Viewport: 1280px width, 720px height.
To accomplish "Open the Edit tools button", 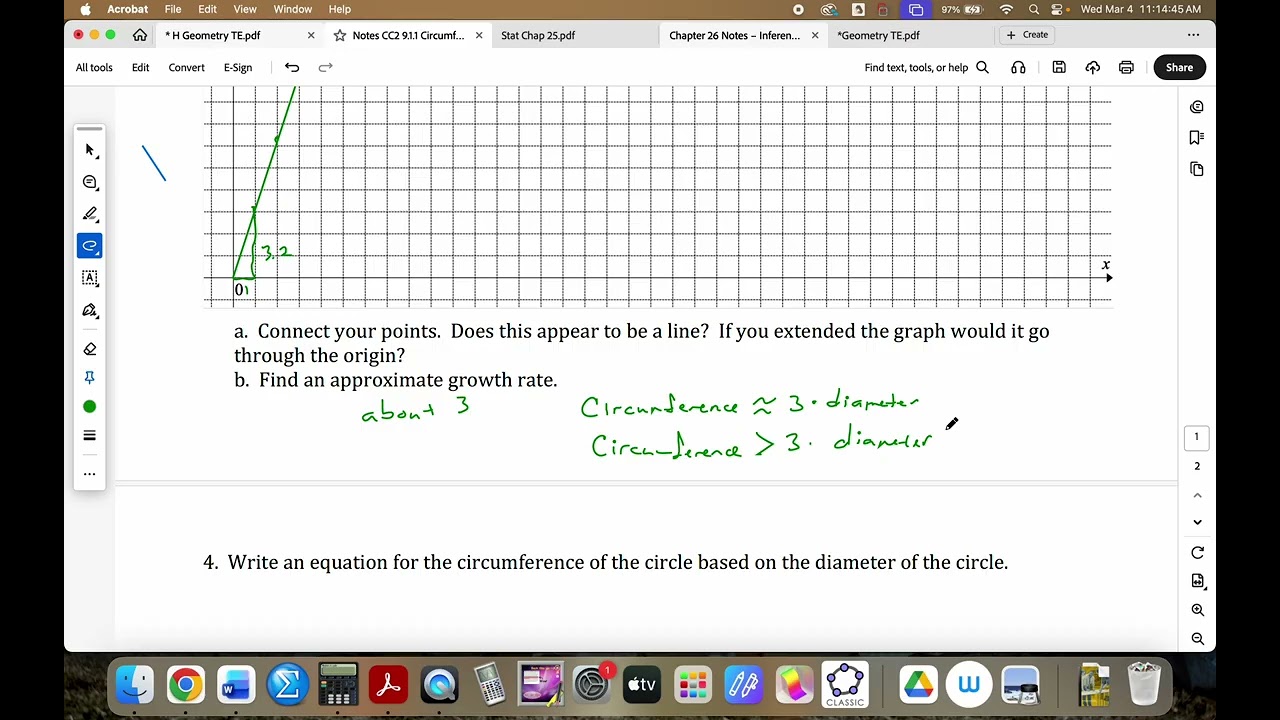I will (141, 67).
